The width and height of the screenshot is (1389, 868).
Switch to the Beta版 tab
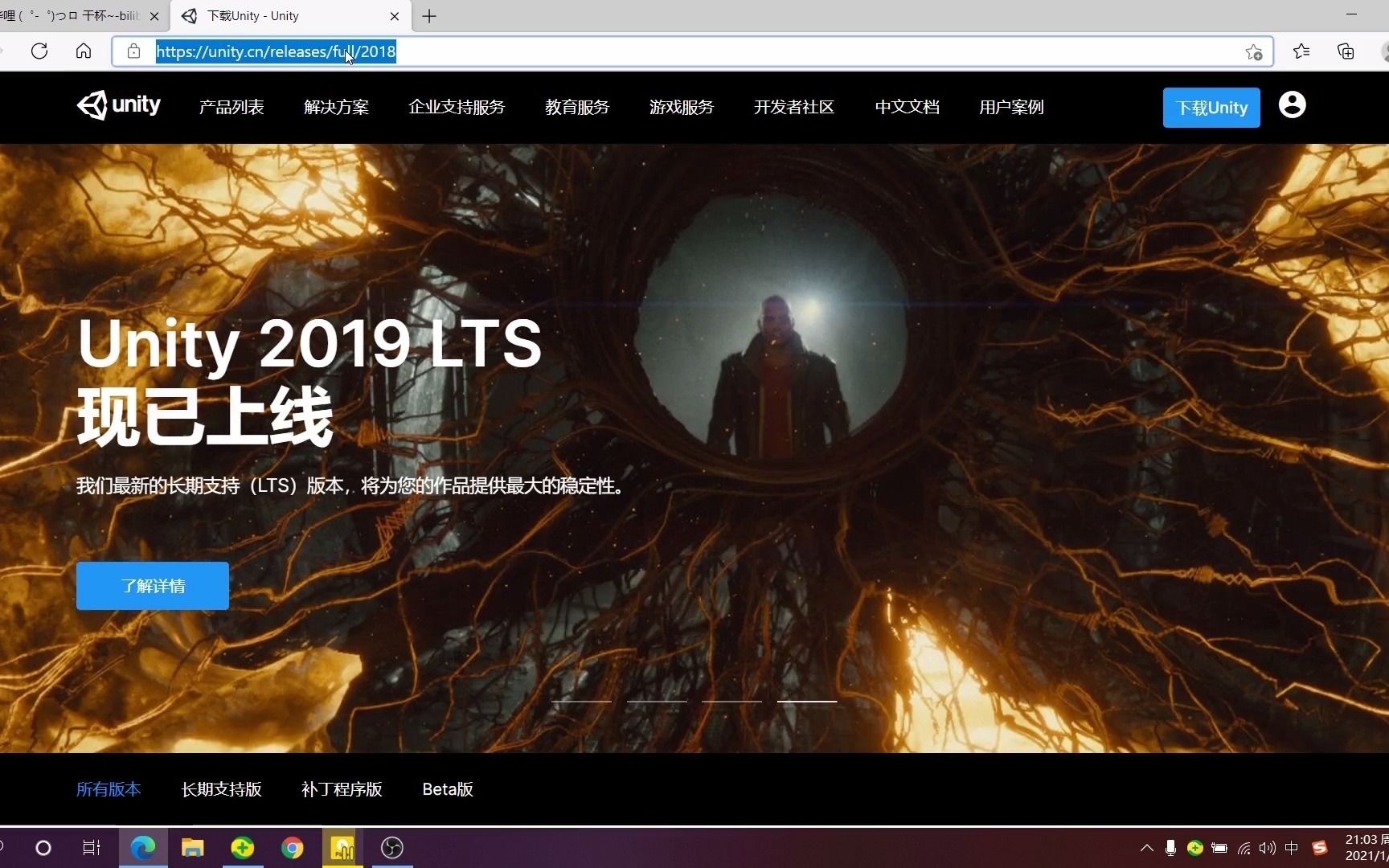pyautogui.click(x=448, y=789)
